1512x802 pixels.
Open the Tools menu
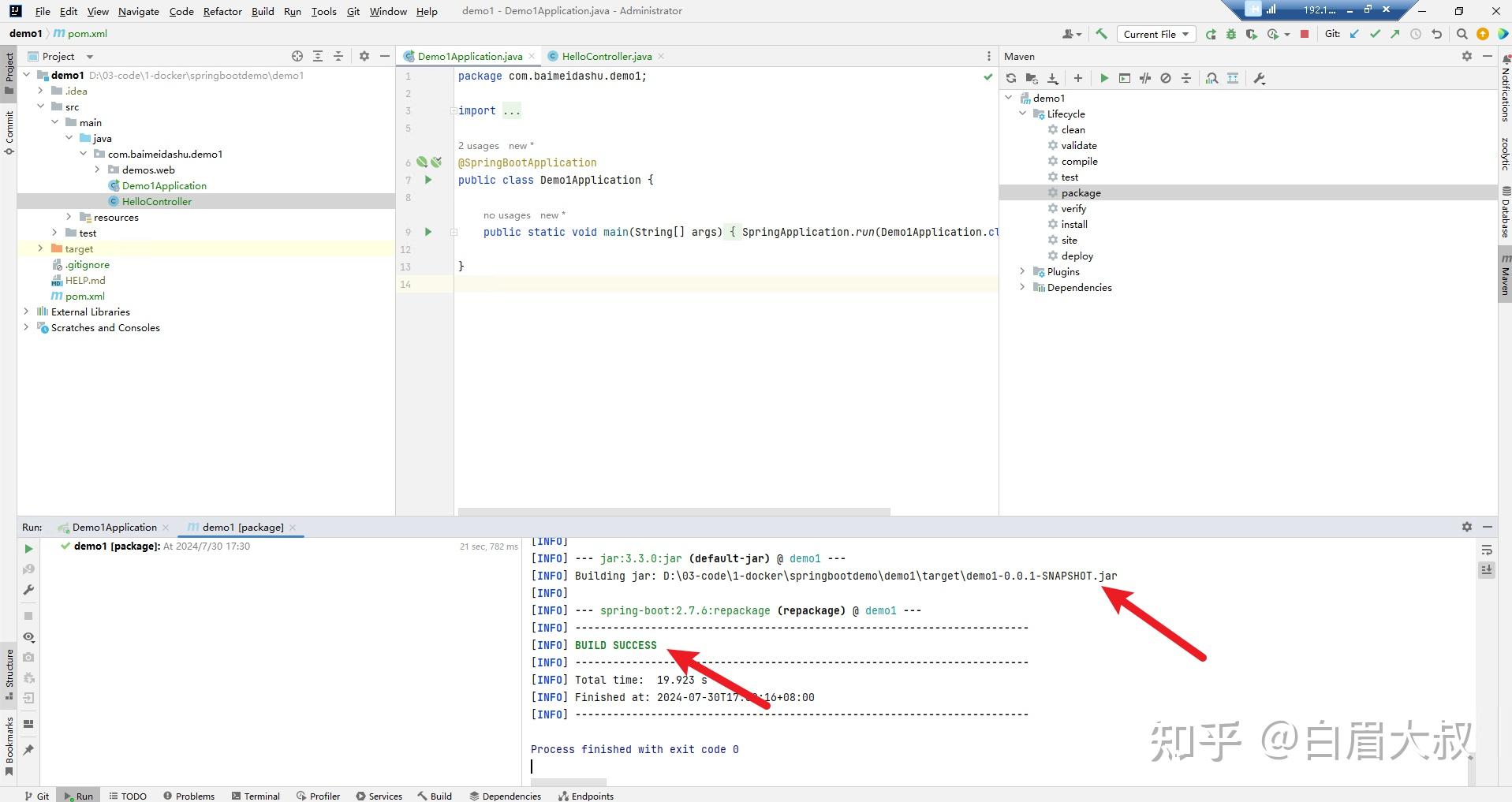coord(323,11)
